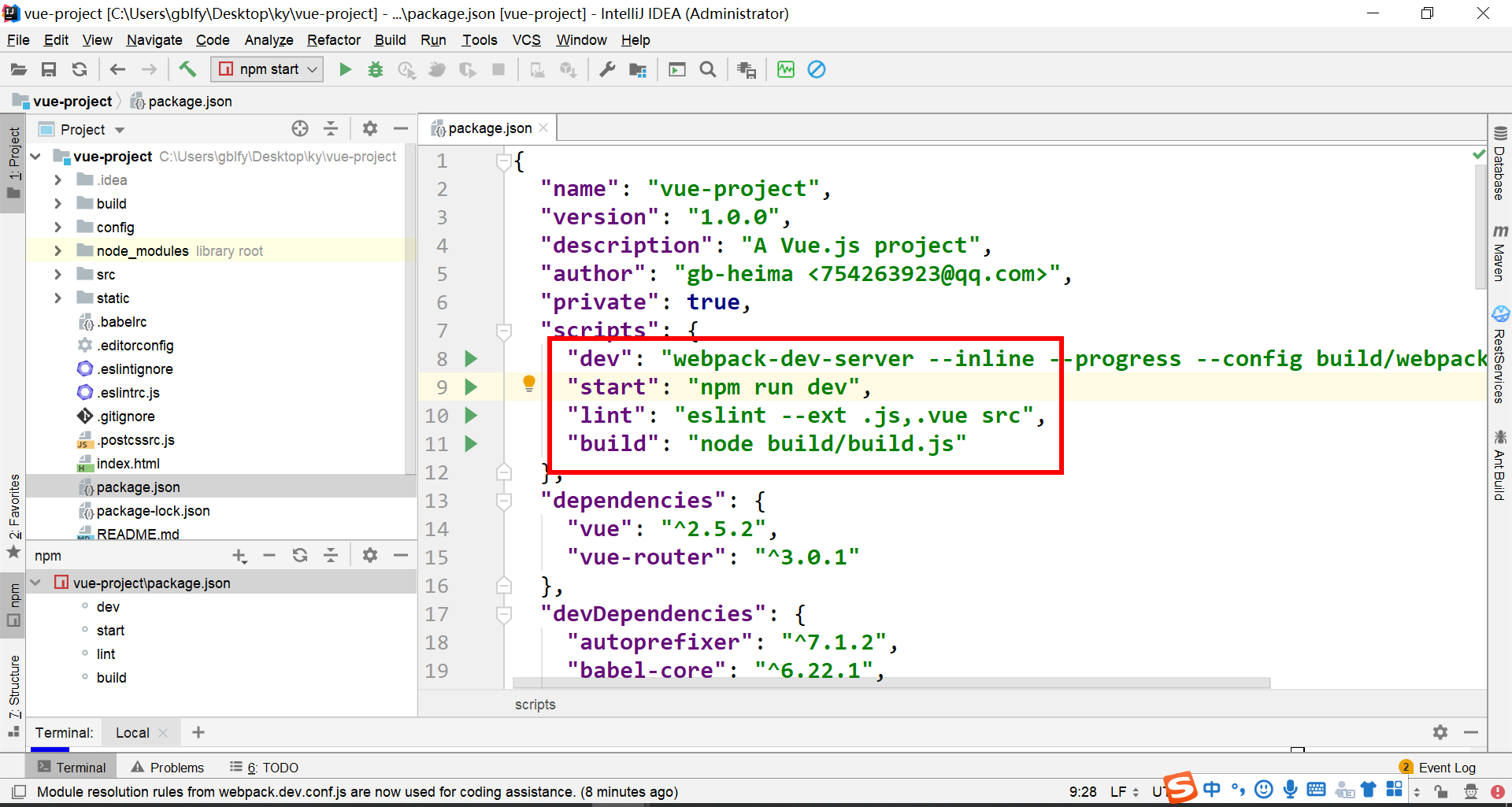The height and width of the screenshot is (807, 1512).
Task: Click editor horizontal scrollbar
Action: coord(891,683)
